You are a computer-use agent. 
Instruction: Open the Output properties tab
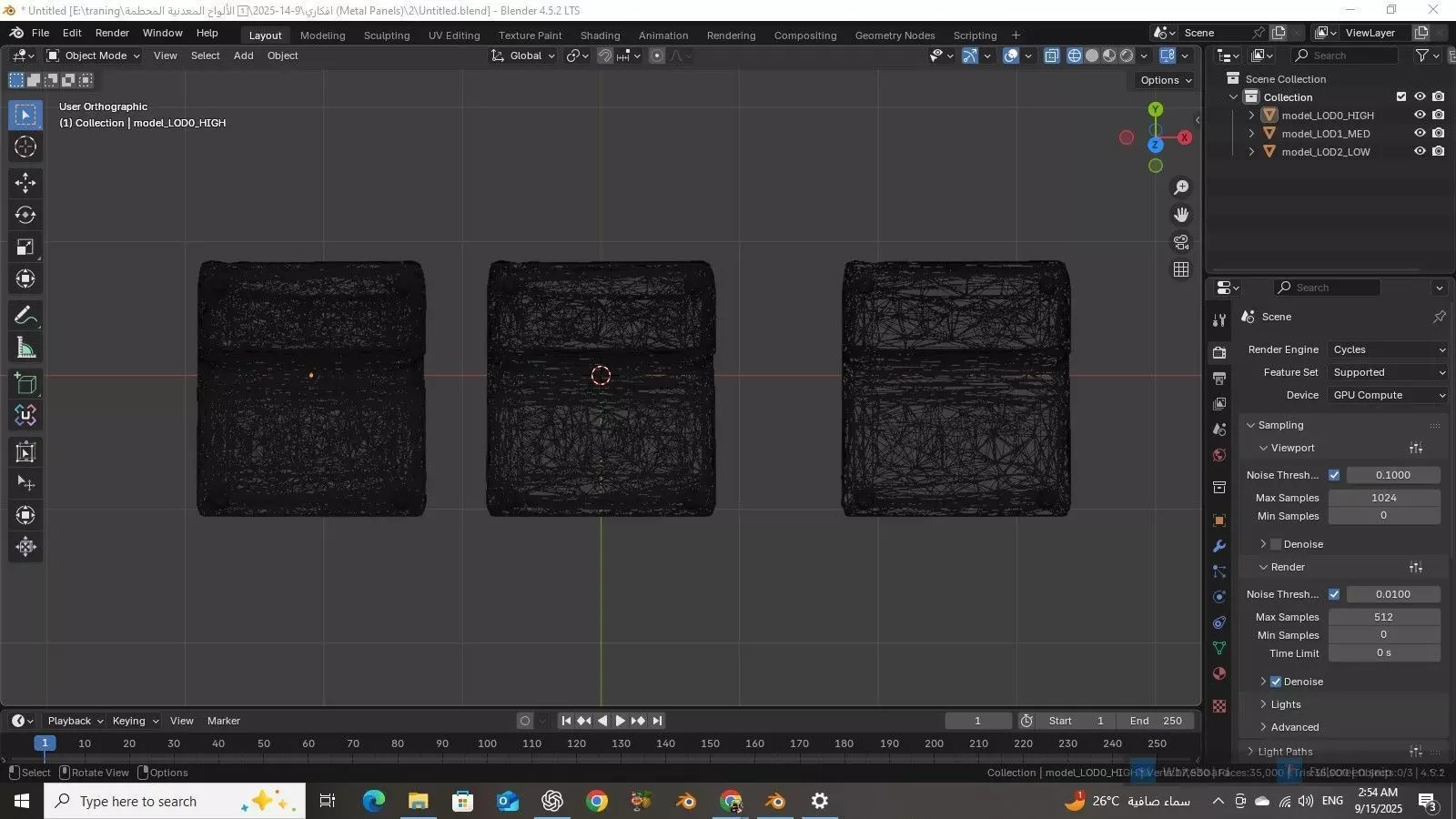1219,378
